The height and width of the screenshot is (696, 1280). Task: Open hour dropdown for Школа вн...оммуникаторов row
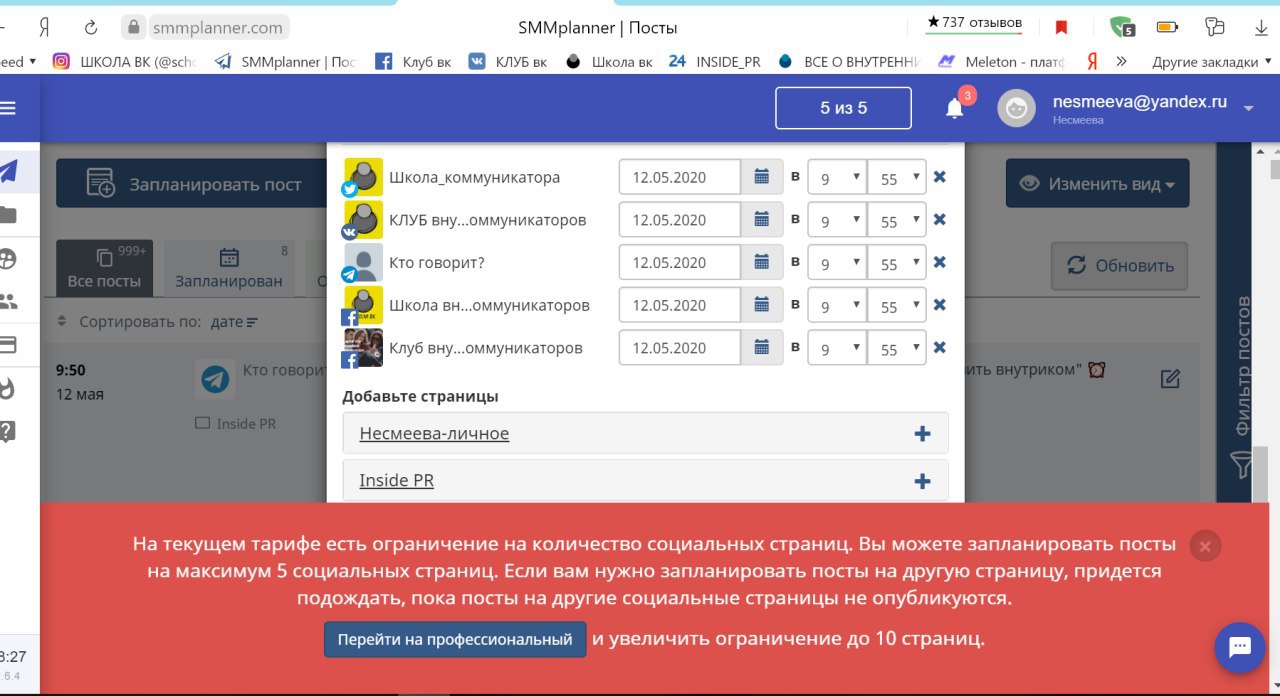pyautogui.click(x=837, y=305)
